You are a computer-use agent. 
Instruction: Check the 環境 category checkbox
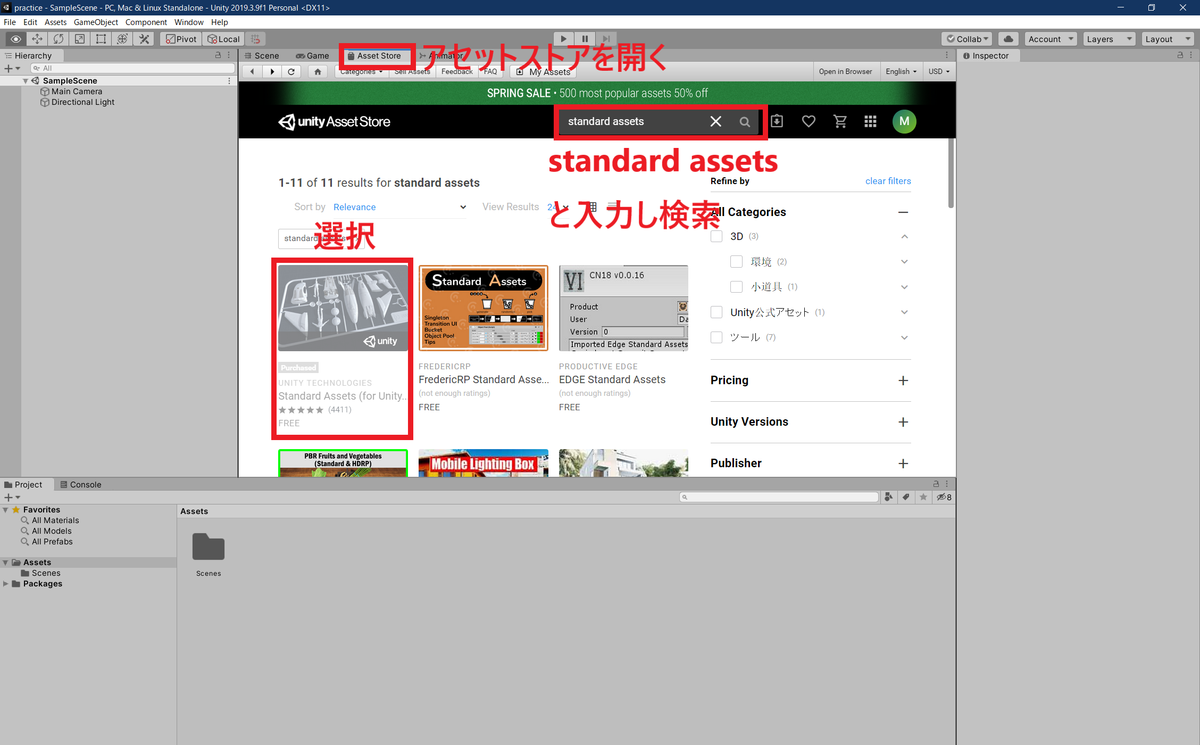[736, 261]
